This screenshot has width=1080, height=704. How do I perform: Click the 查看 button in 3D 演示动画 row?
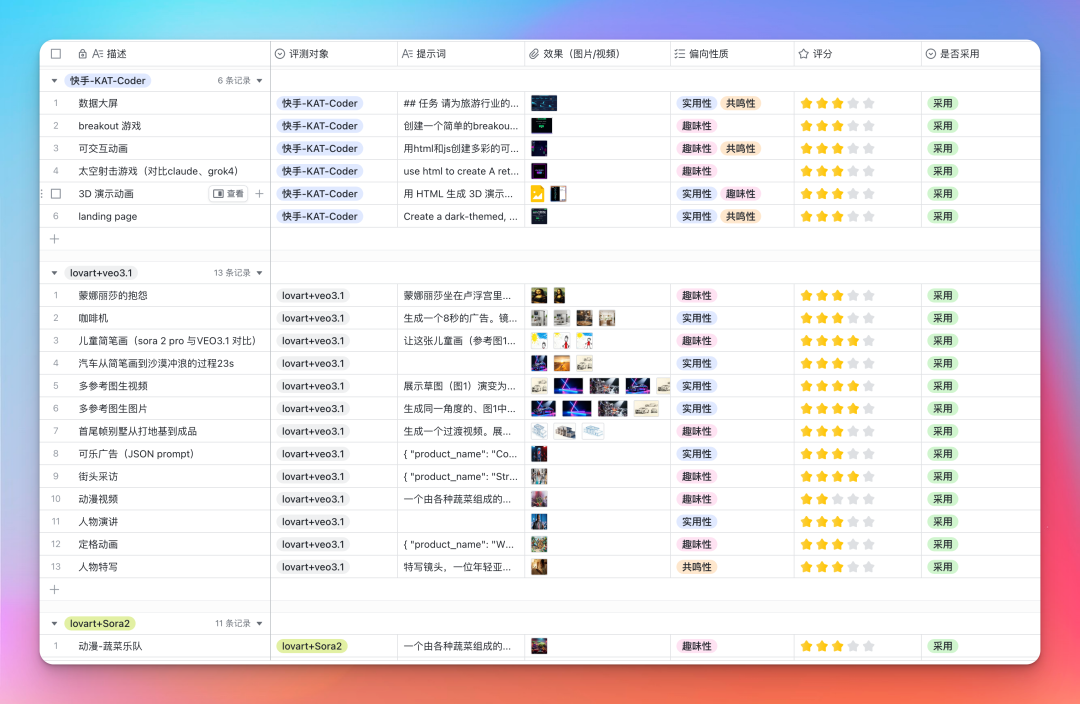(x=228, y=194)
